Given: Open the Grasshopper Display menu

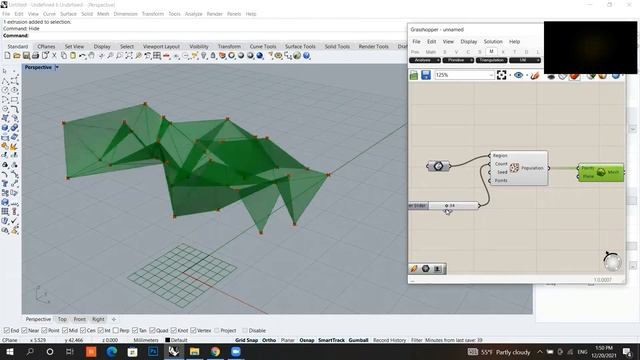Looking at the screenshot, I should click(469, 42).
